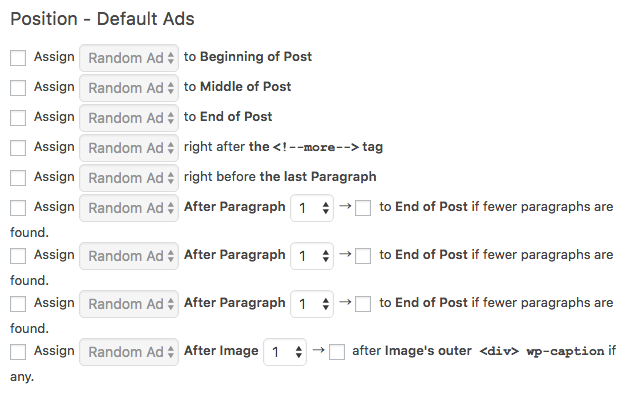
Task: Open Random Ad dropdown in After Image row
Action: pyautogui.click(x=129, y=352)
